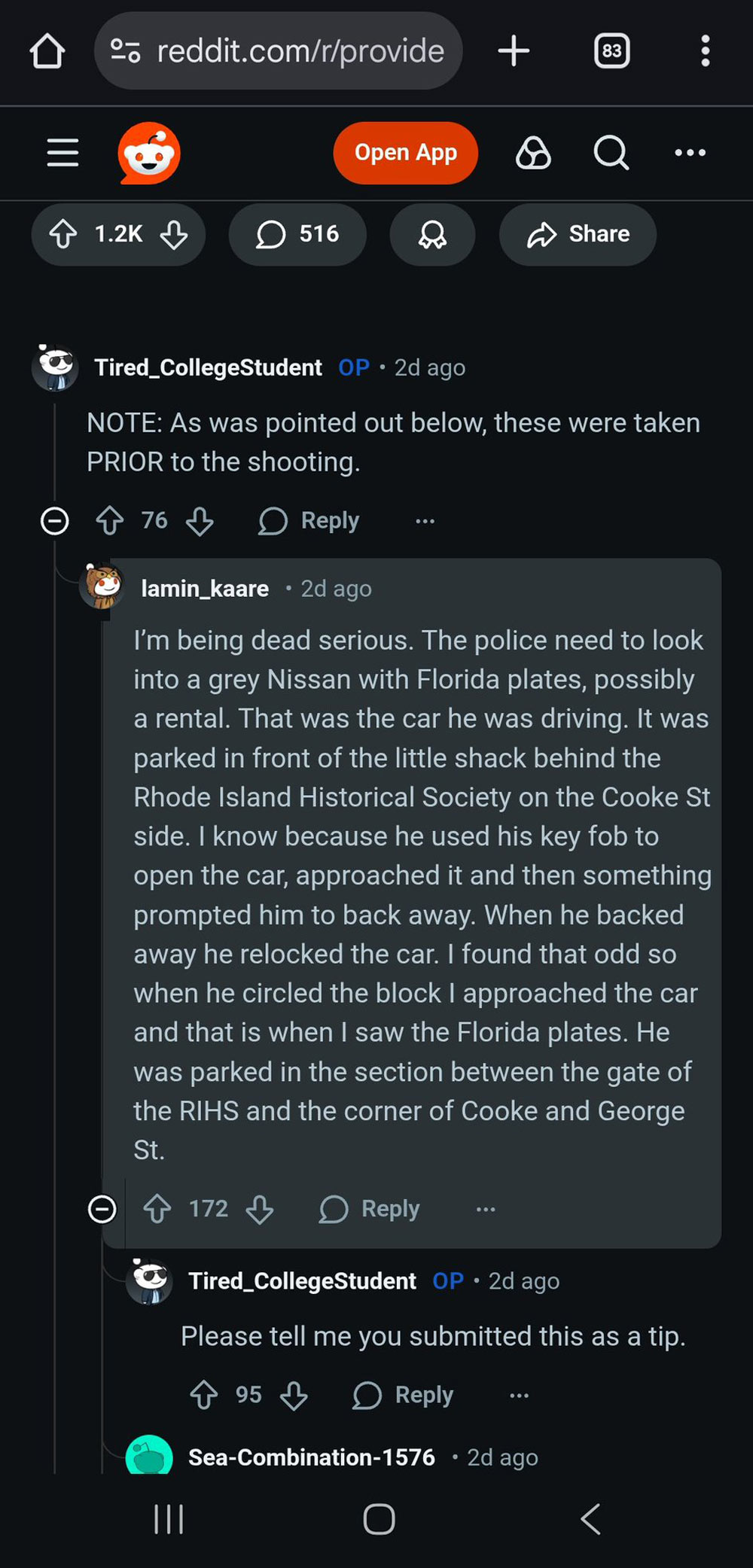Open Sea-Combination-1576's profile

tap(311, 1457)
